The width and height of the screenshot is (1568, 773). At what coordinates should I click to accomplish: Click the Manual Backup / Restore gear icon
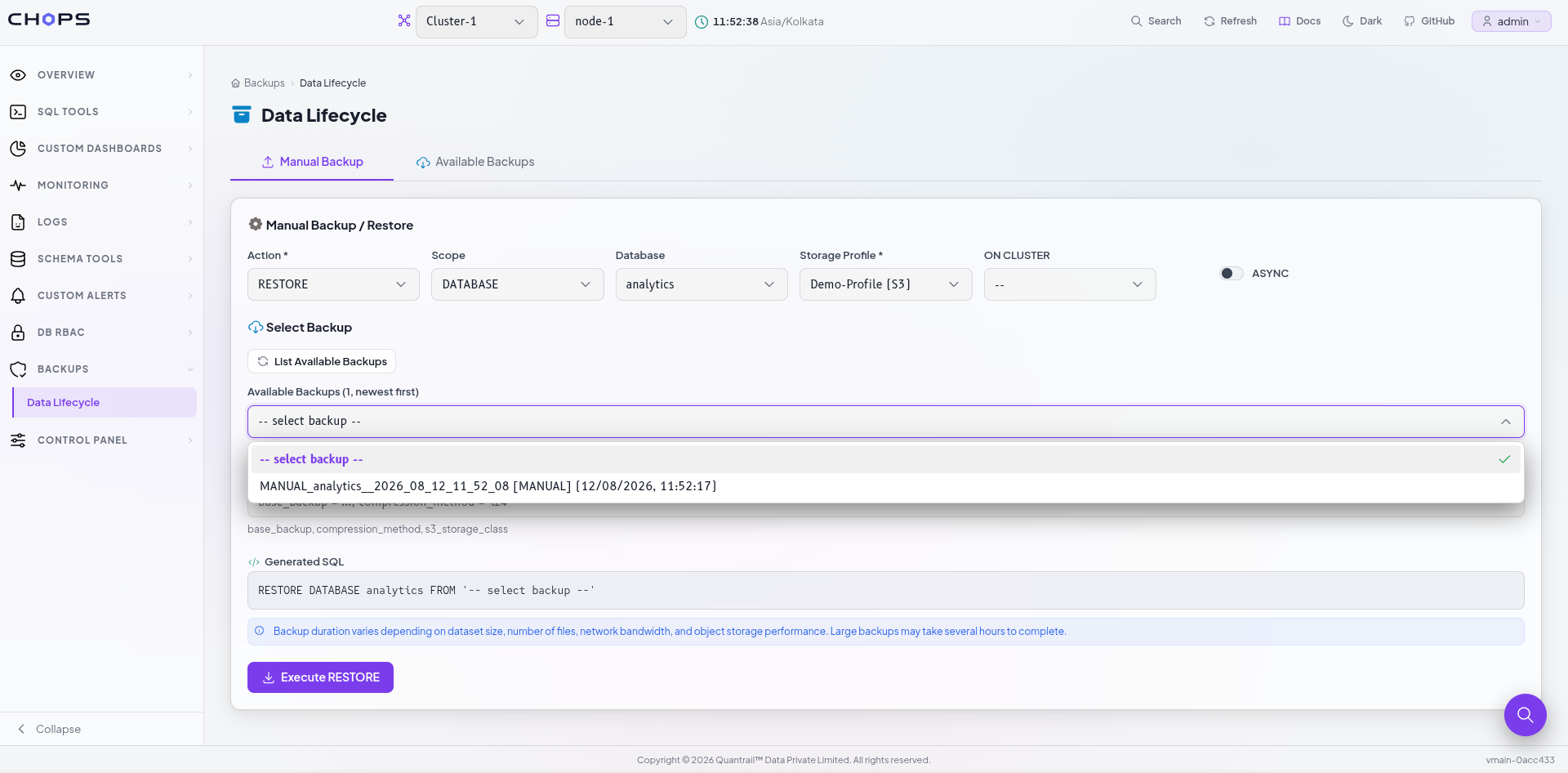[x=256, y=224]
